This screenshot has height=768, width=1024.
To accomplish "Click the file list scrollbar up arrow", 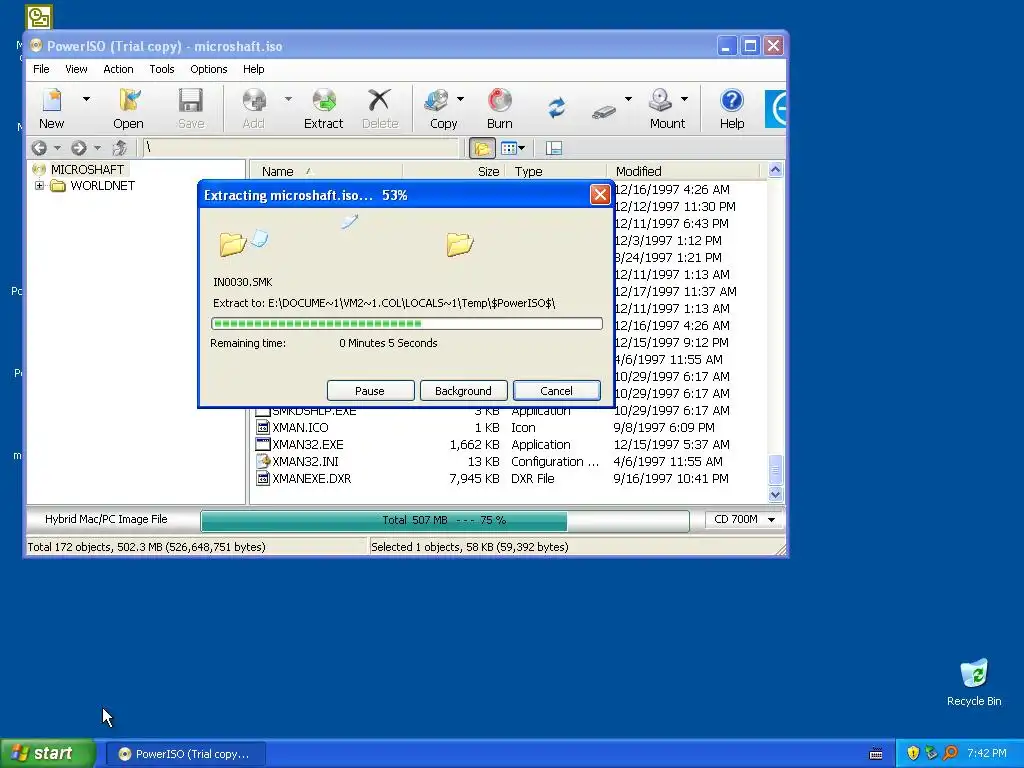I will (775, 170).
